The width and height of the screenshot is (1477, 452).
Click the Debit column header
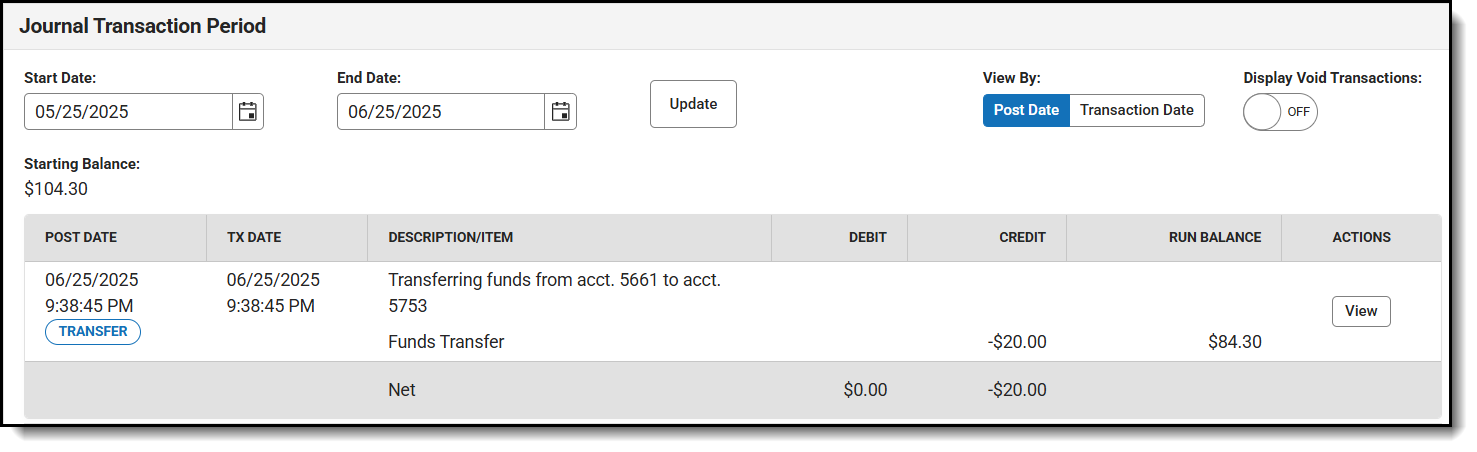(x=866, y=238)
